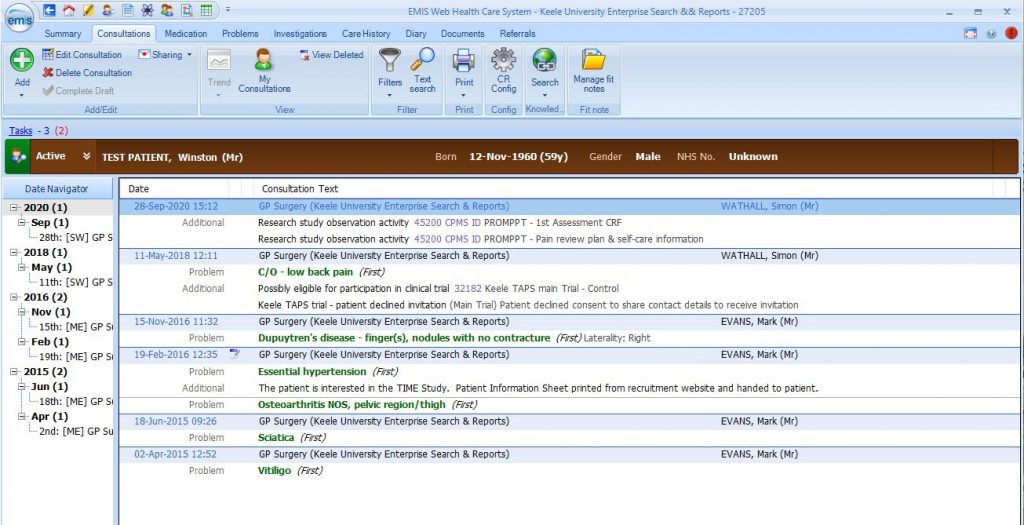The image size is (1024, 525).
Task: Click the screen picture icon near top right
Action: point(970,34)
